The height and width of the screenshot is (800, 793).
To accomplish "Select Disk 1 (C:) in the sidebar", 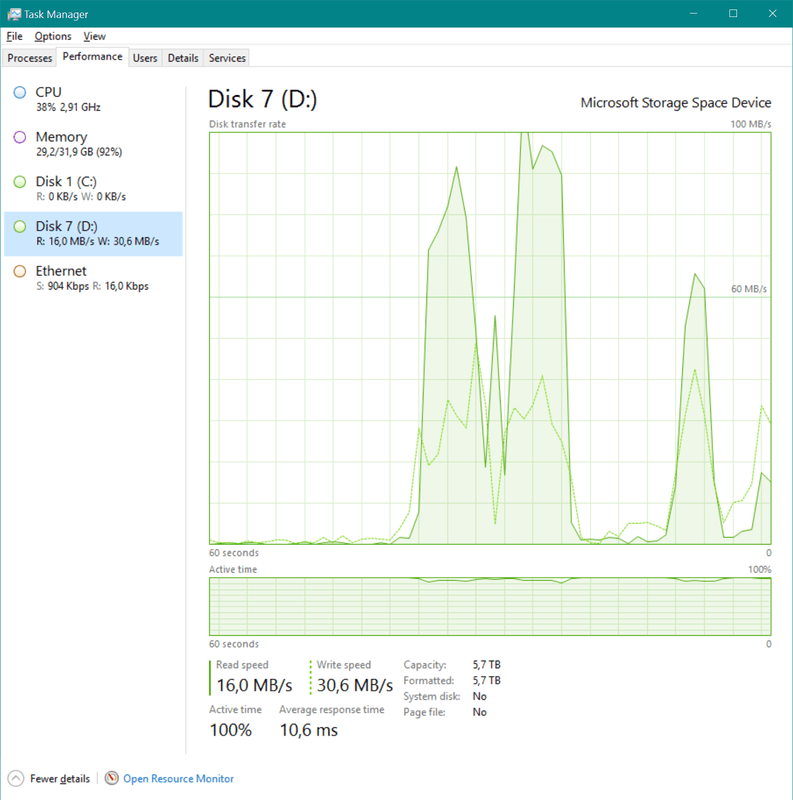I will pos(93,189).
